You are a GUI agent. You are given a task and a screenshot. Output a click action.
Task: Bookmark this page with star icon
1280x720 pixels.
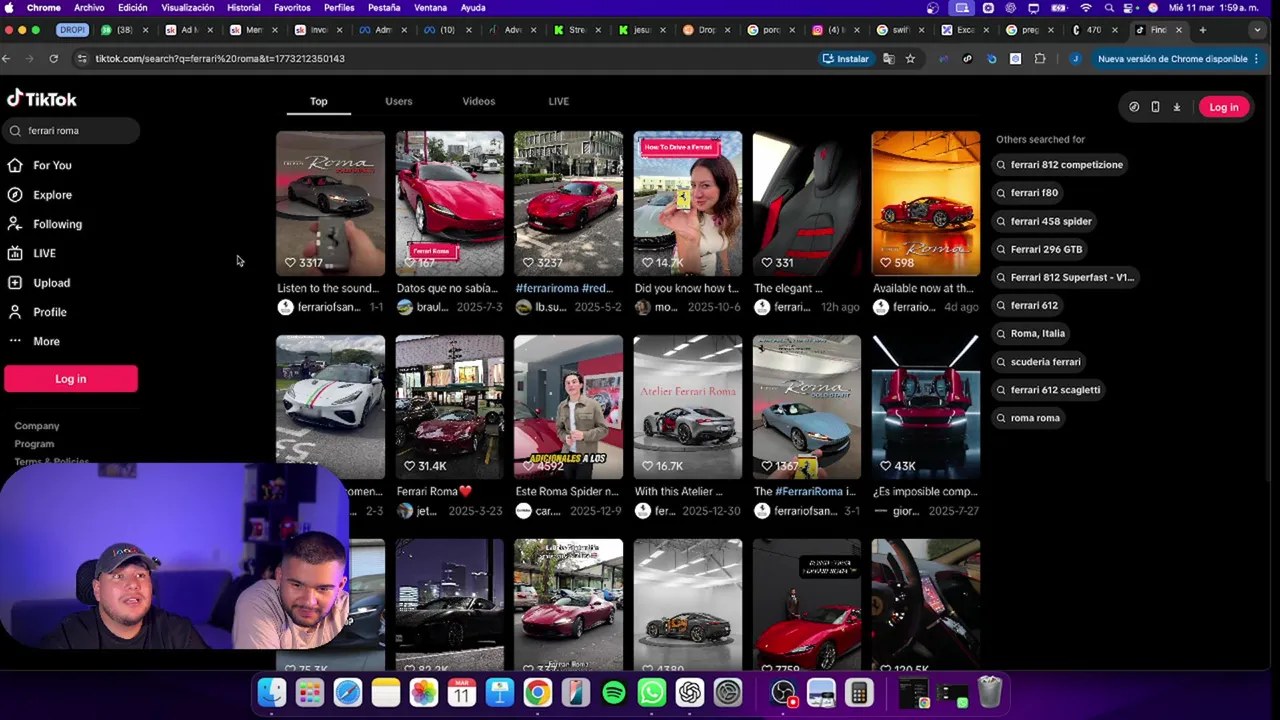click(x=910, y=59)
